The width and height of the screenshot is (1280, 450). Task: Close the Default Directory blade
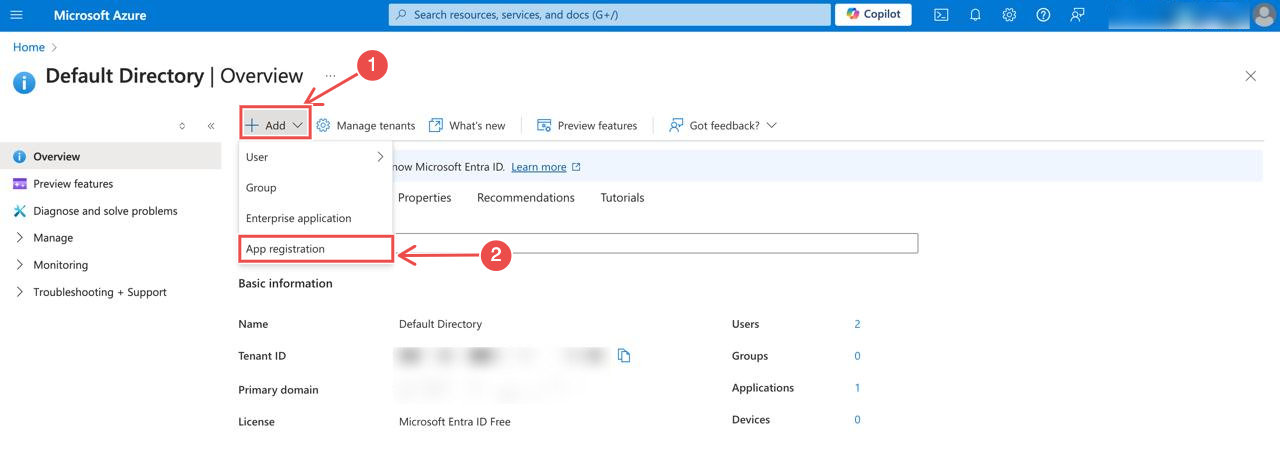click(1250, 76)
